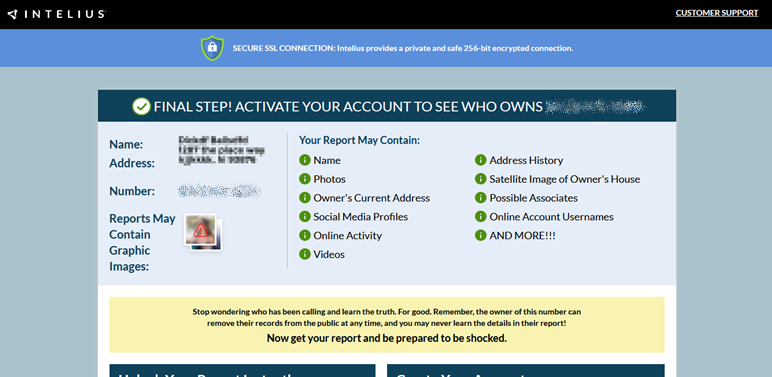The image size is (772, 377).
Task: Click the 'Number:' label
Action: tap(132, 191)
